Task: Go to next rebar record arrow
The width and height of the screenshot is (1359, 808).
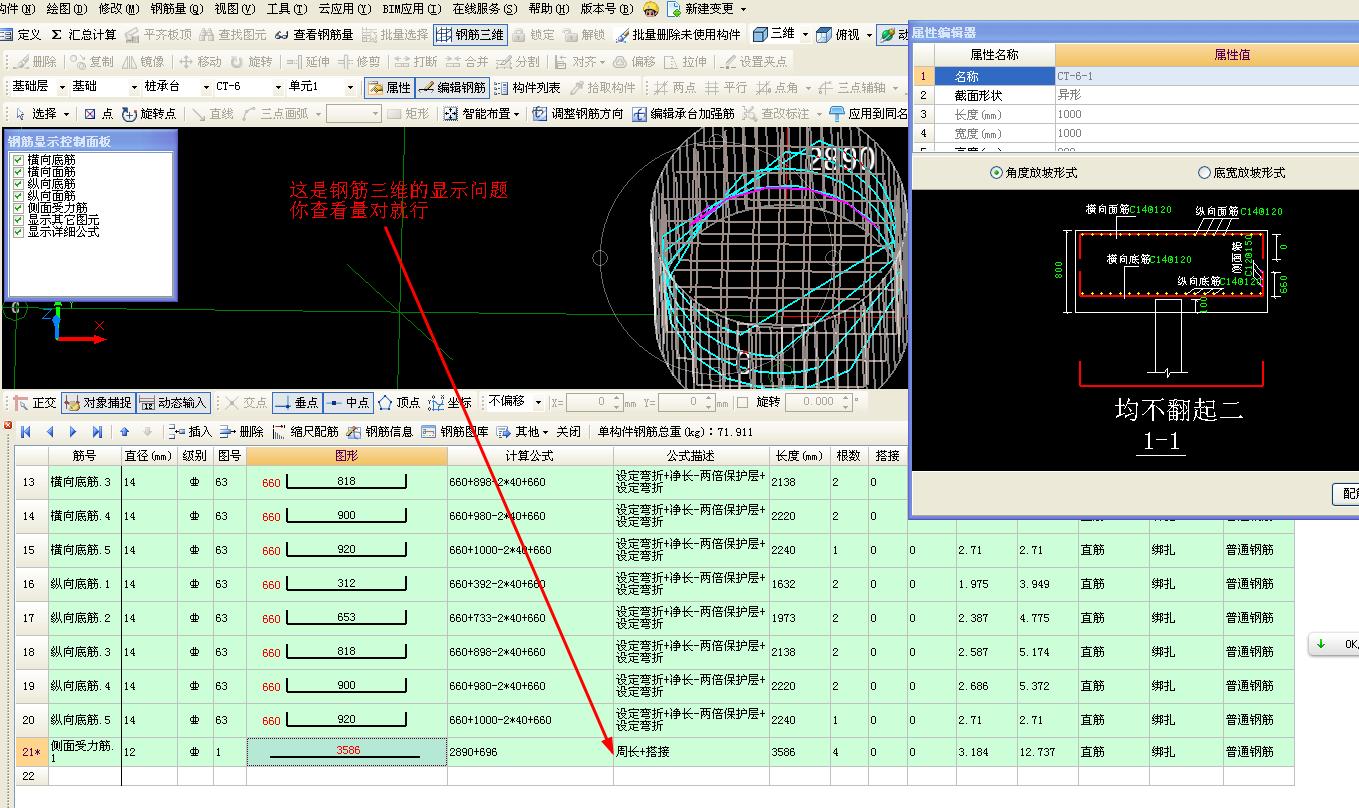Action: tap(73, 432)
